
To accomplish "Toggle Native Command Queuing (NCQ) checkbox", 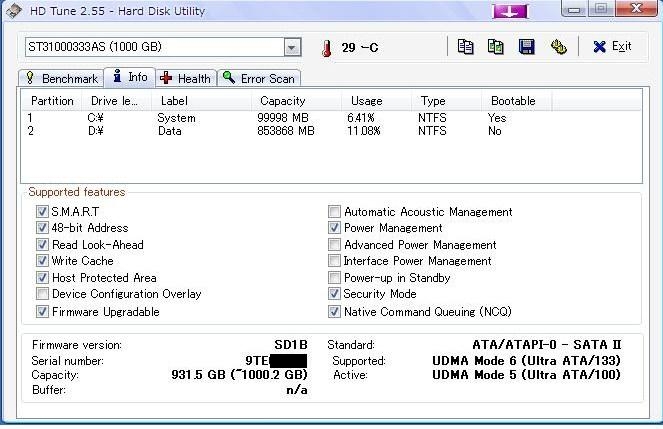I will [334, 312].
